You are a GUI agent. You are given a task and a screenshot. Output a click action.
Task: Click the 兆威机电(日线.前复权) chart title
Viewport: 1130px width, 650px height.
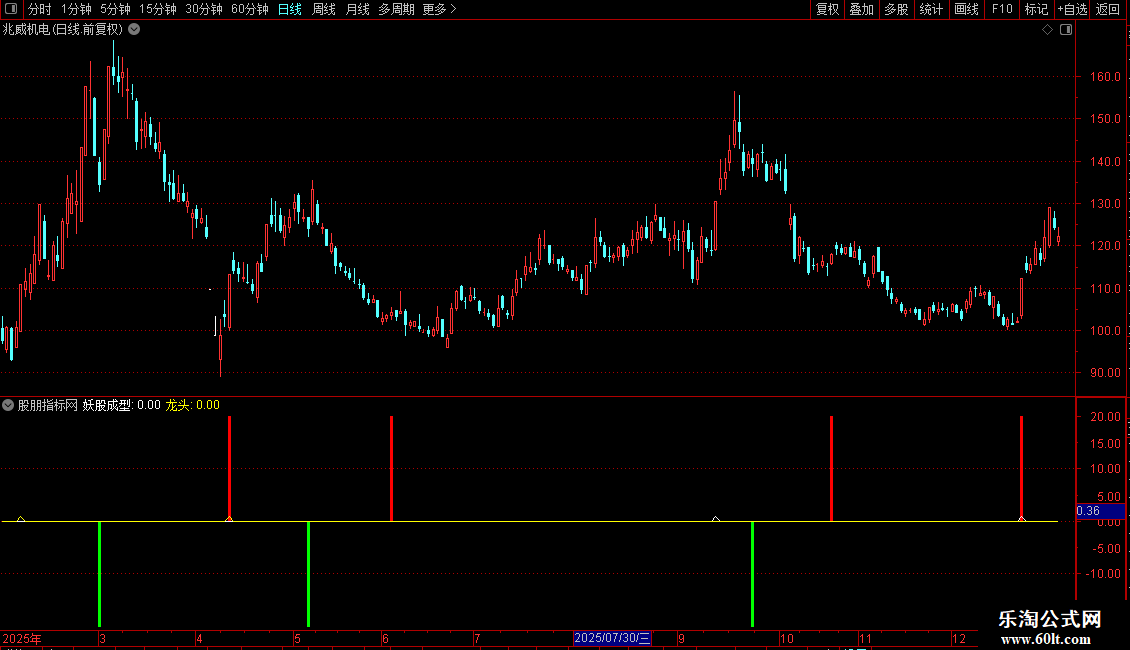pyautogui.click(x=63, y=30)
